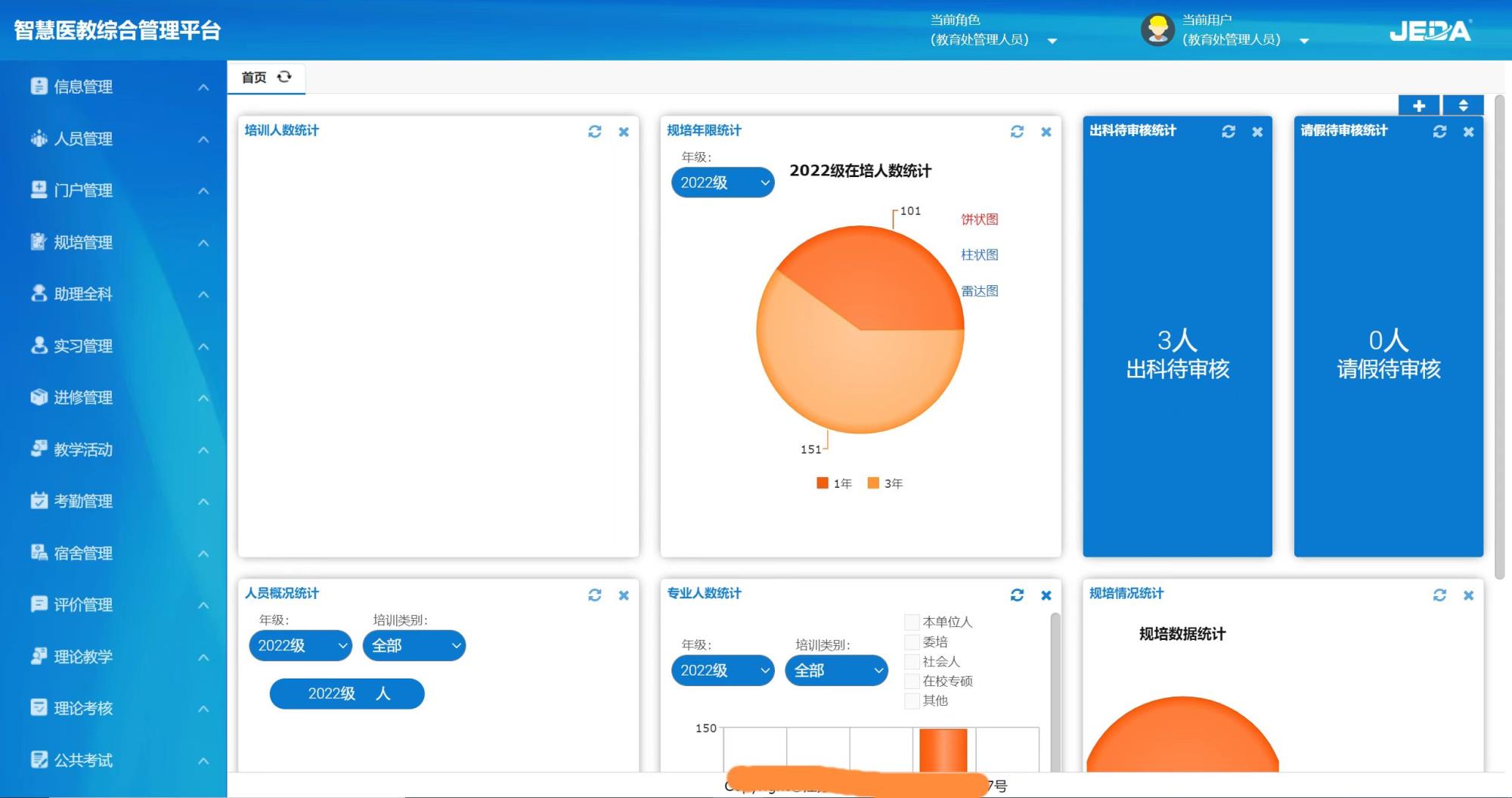
Task: Close the 规培年限统计 panel
Action: [1046, 132]
